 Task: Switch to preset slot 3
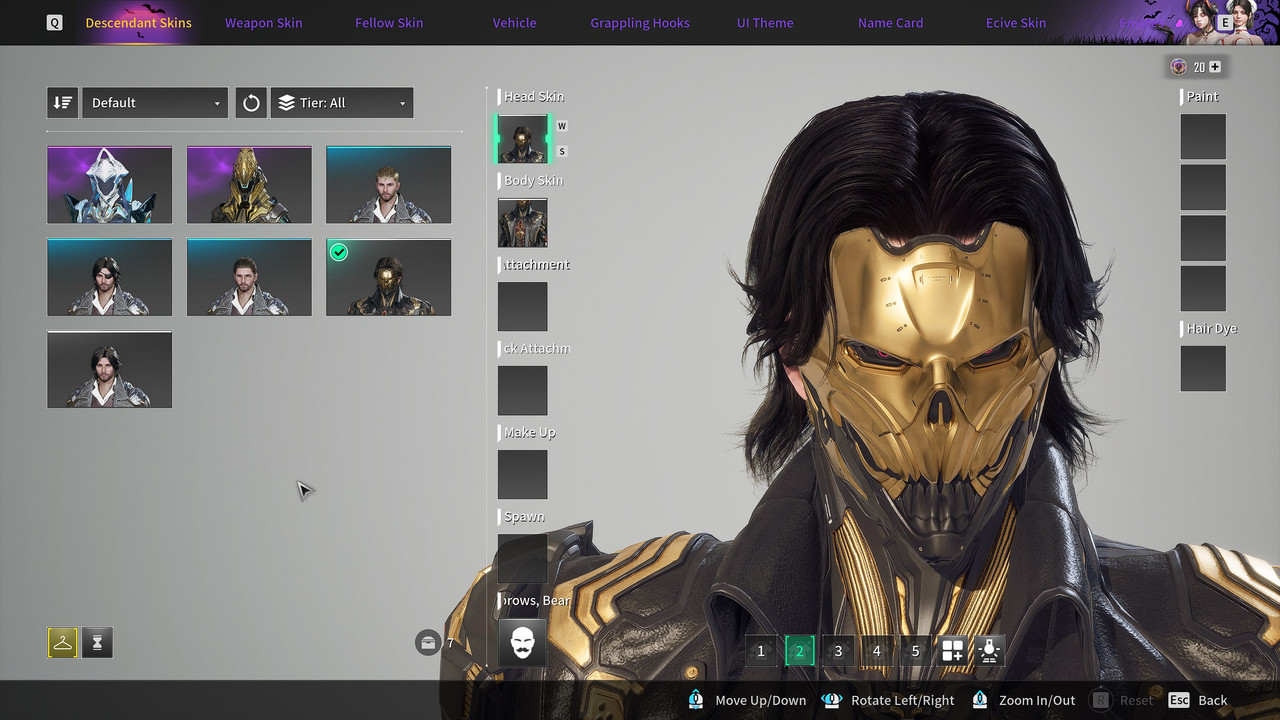(838, 651)
